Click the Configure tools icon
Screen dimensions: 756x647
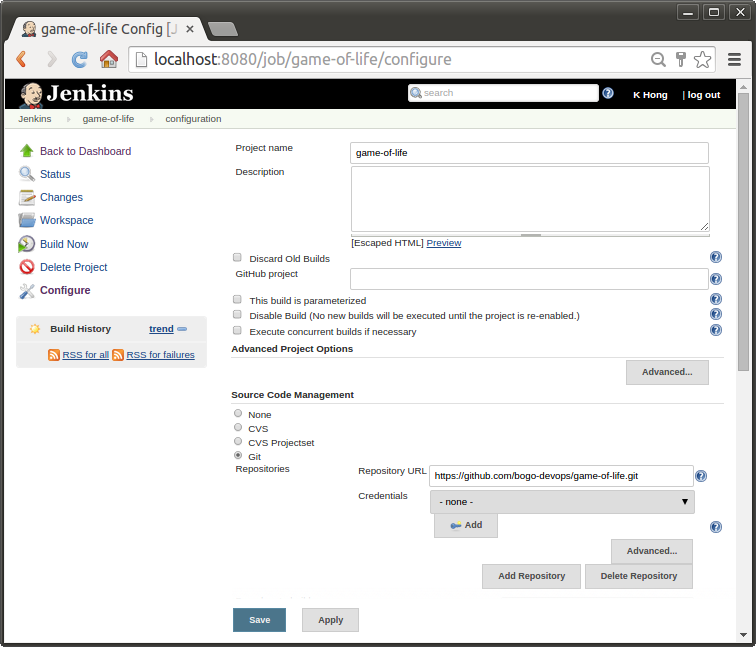[27, 290]
